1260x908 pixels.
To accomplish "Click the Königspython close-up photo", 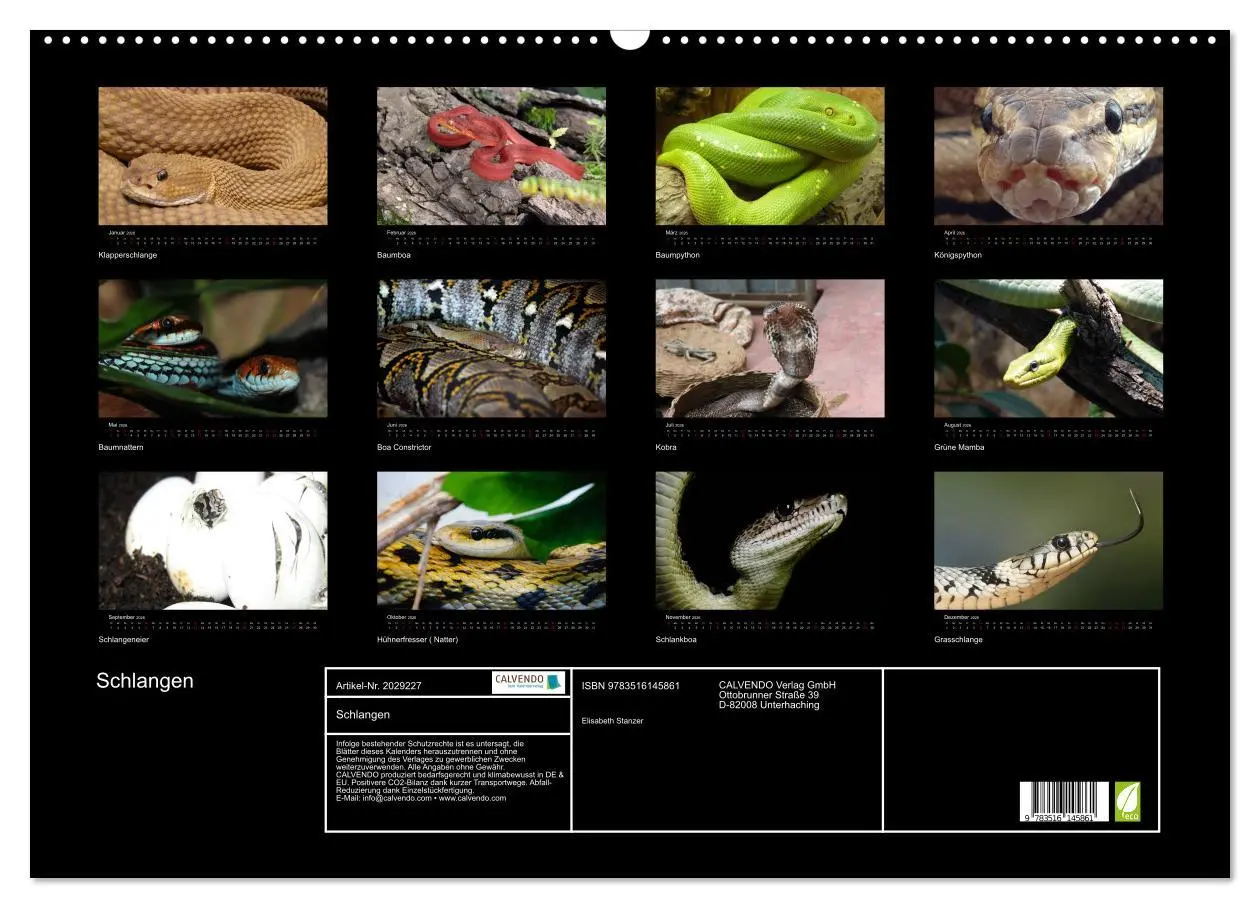I will click(x=1048, y=156).
